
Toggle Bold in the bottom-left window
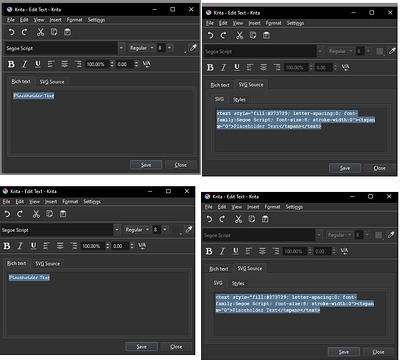point(7,246)
